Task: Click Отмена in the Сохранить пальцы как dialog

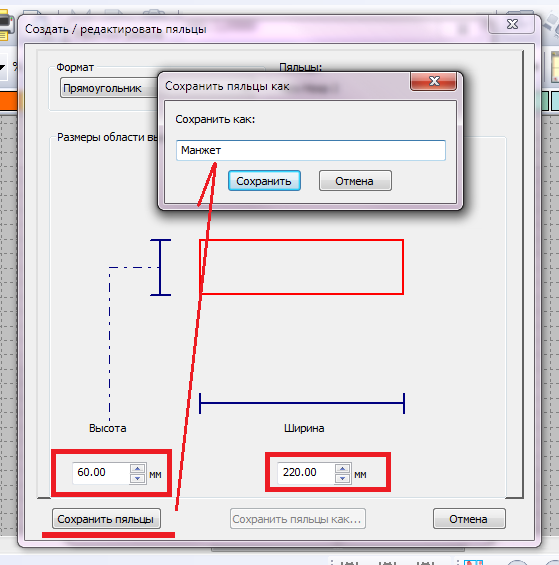Action: [355, 181]
